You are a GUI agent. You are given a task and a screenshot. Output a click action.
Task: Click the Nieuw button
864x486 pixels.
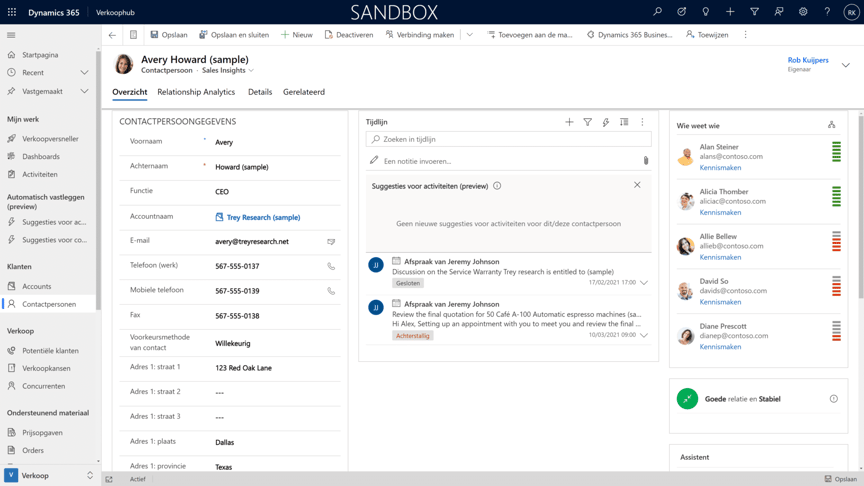tap(296, 35)
